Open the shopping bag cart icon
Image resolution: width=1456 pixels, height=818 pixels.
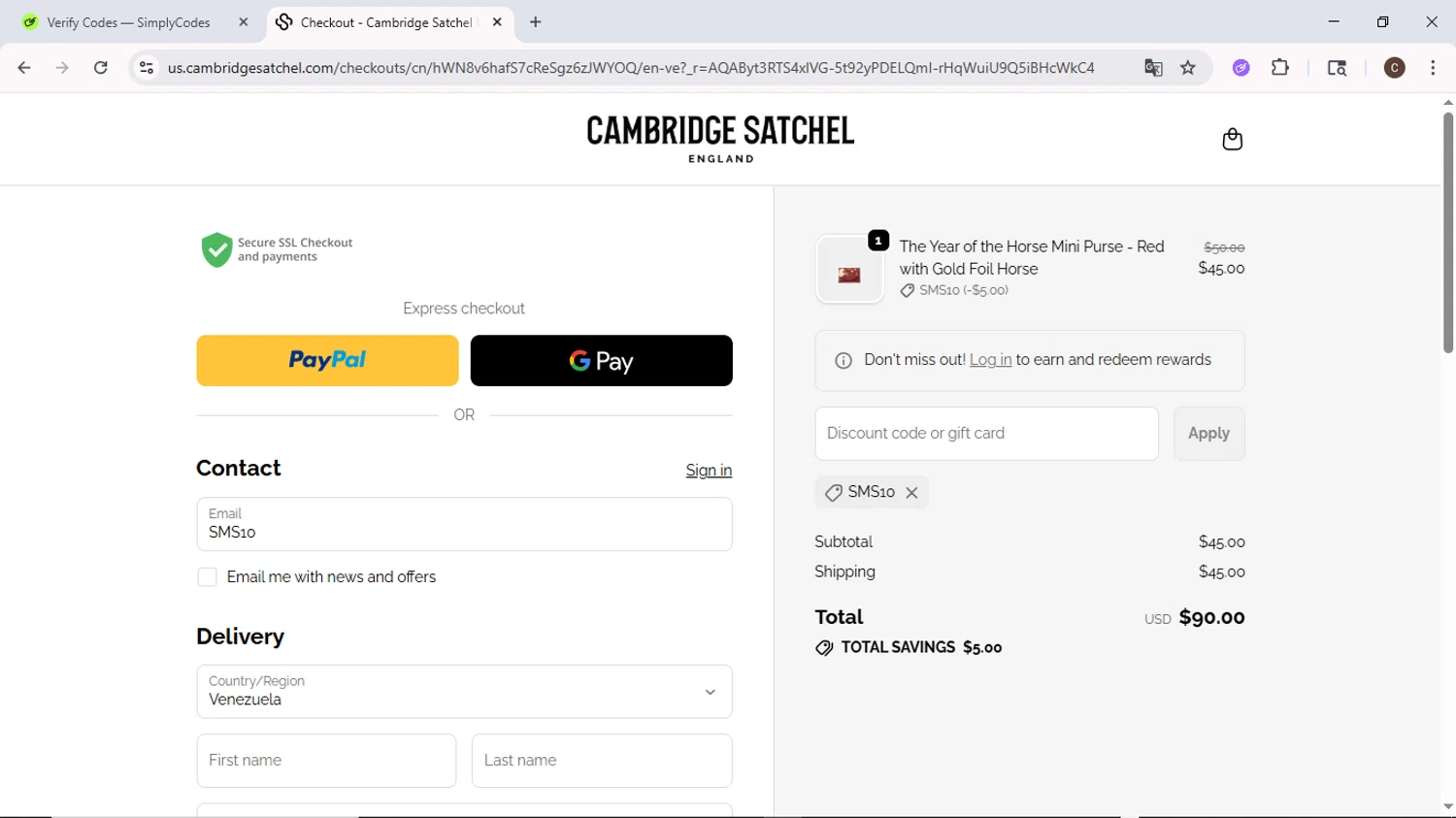1232,139
